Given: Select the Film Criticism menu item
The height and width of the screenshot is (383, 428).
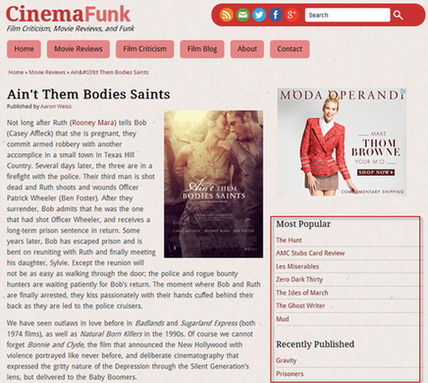Looking at the screenshot, I should pos(145,49).
